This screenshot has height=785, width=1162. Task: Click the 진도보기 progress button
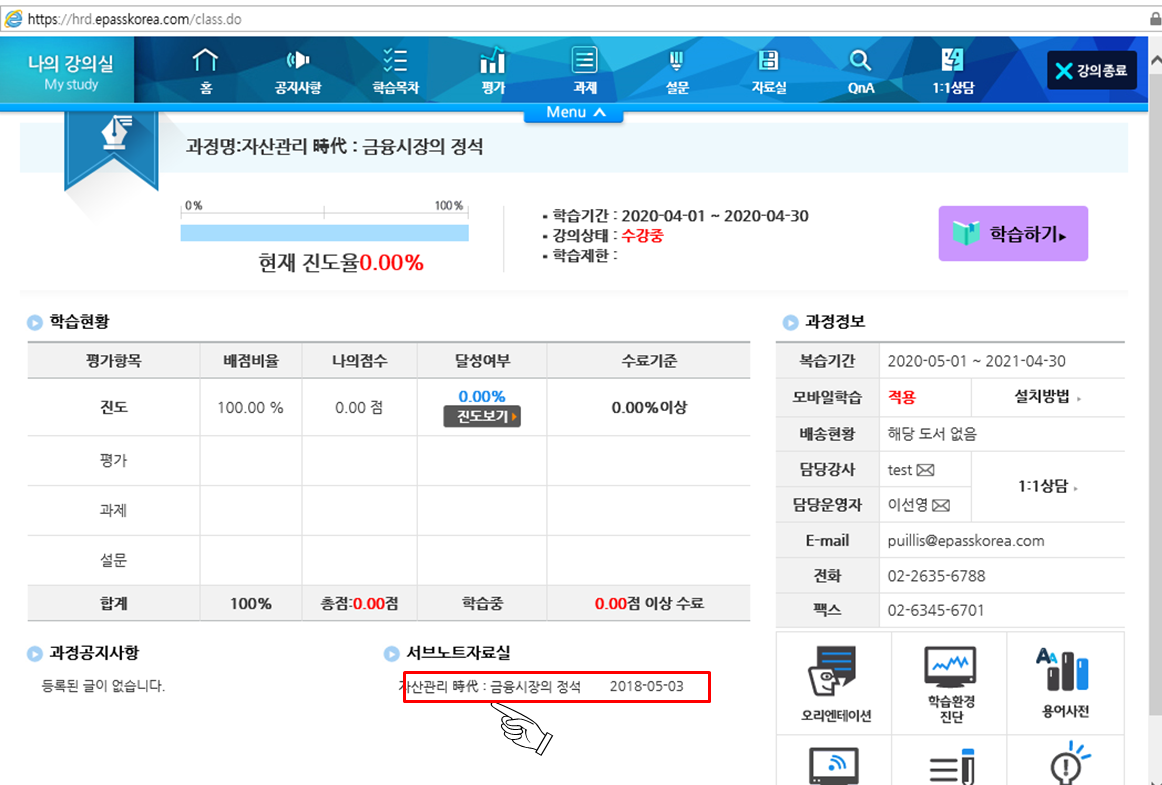pos(482,417)
